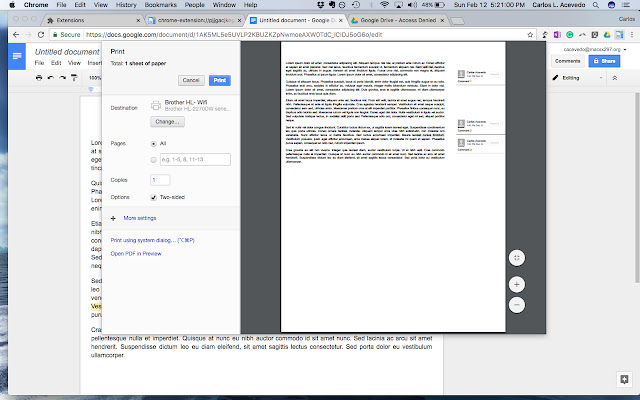Image resolution: width=640 pixels, height=400 pixels.
Task: Open the Chrome File menu
Action: 61,5
